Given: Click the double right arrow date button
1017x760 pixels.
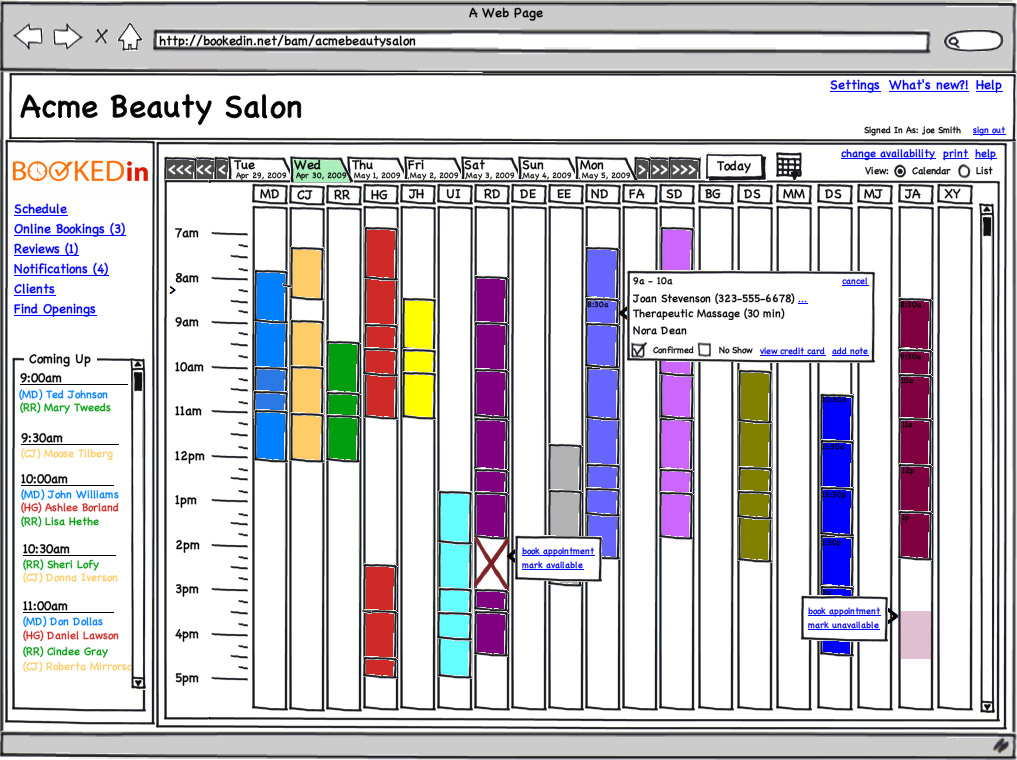Looking at the screenshot, I should tap(660, 170).
